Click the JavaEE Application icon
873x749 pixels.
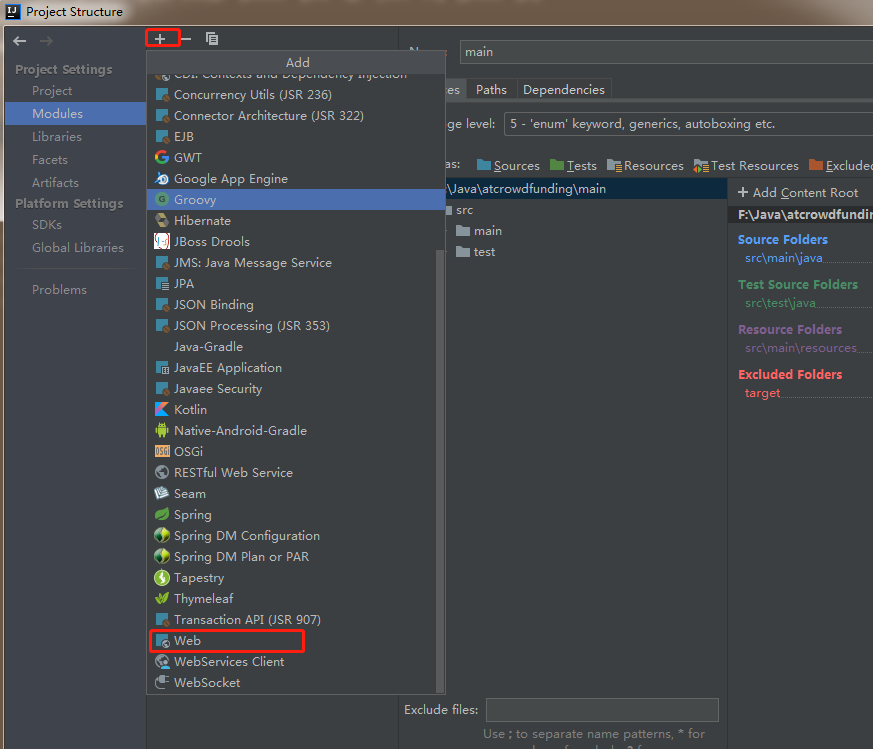tap(162, 368)
